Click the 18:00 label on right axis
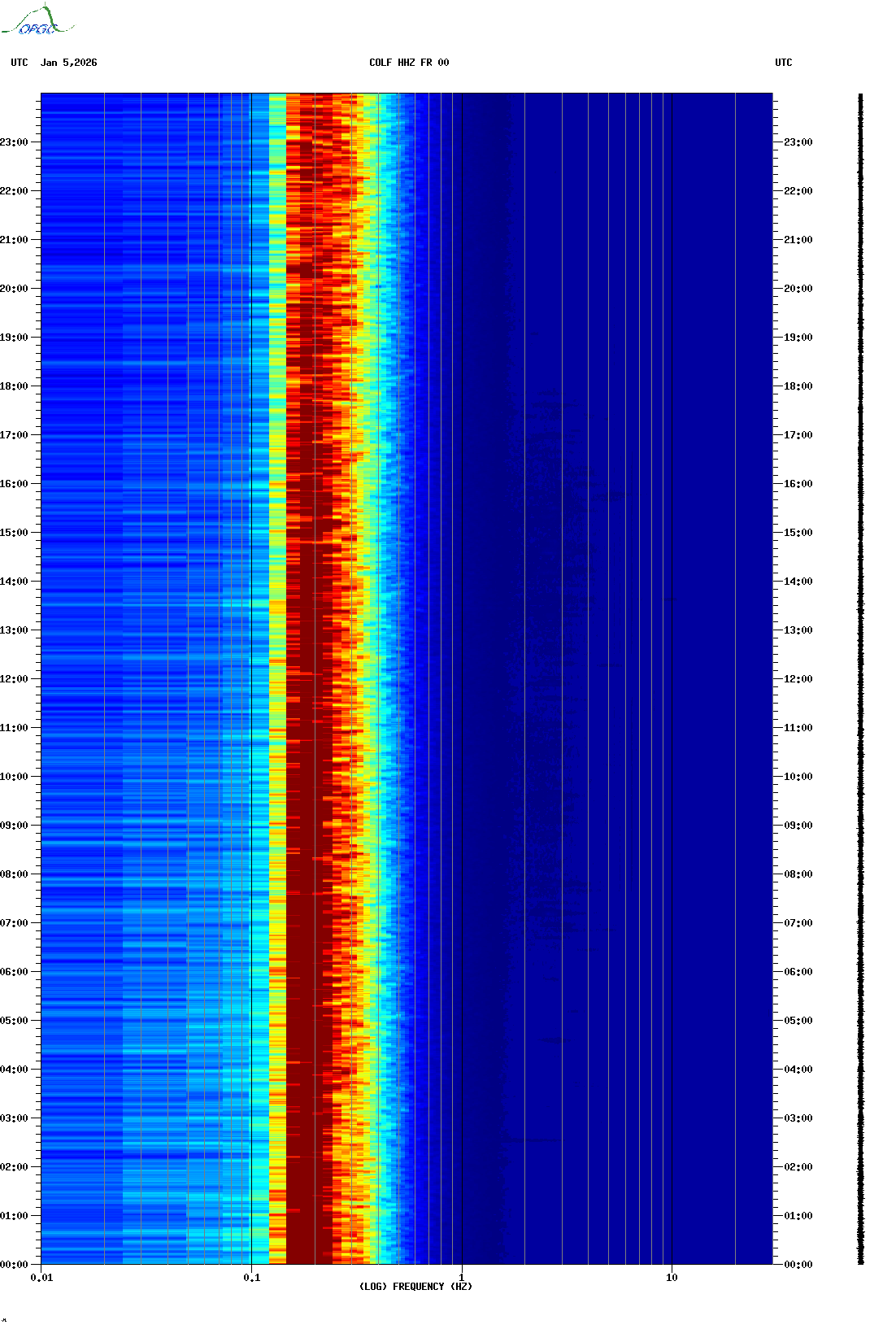Screen dimensions: 896x1329 [798, 386]
